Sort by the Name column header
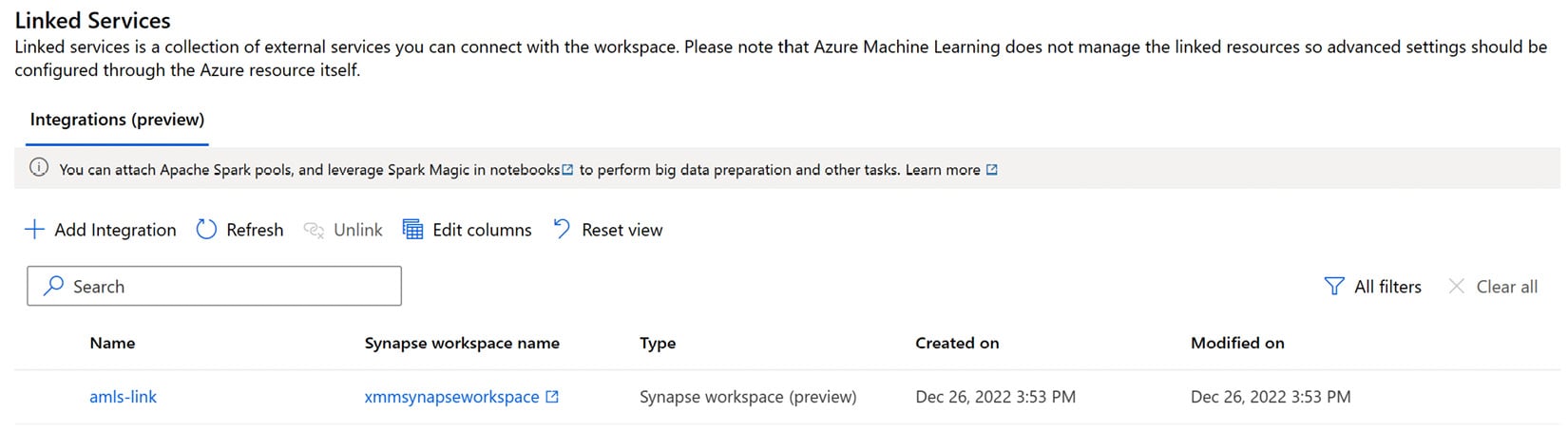 pyautogui.click(x=112, y=343)
